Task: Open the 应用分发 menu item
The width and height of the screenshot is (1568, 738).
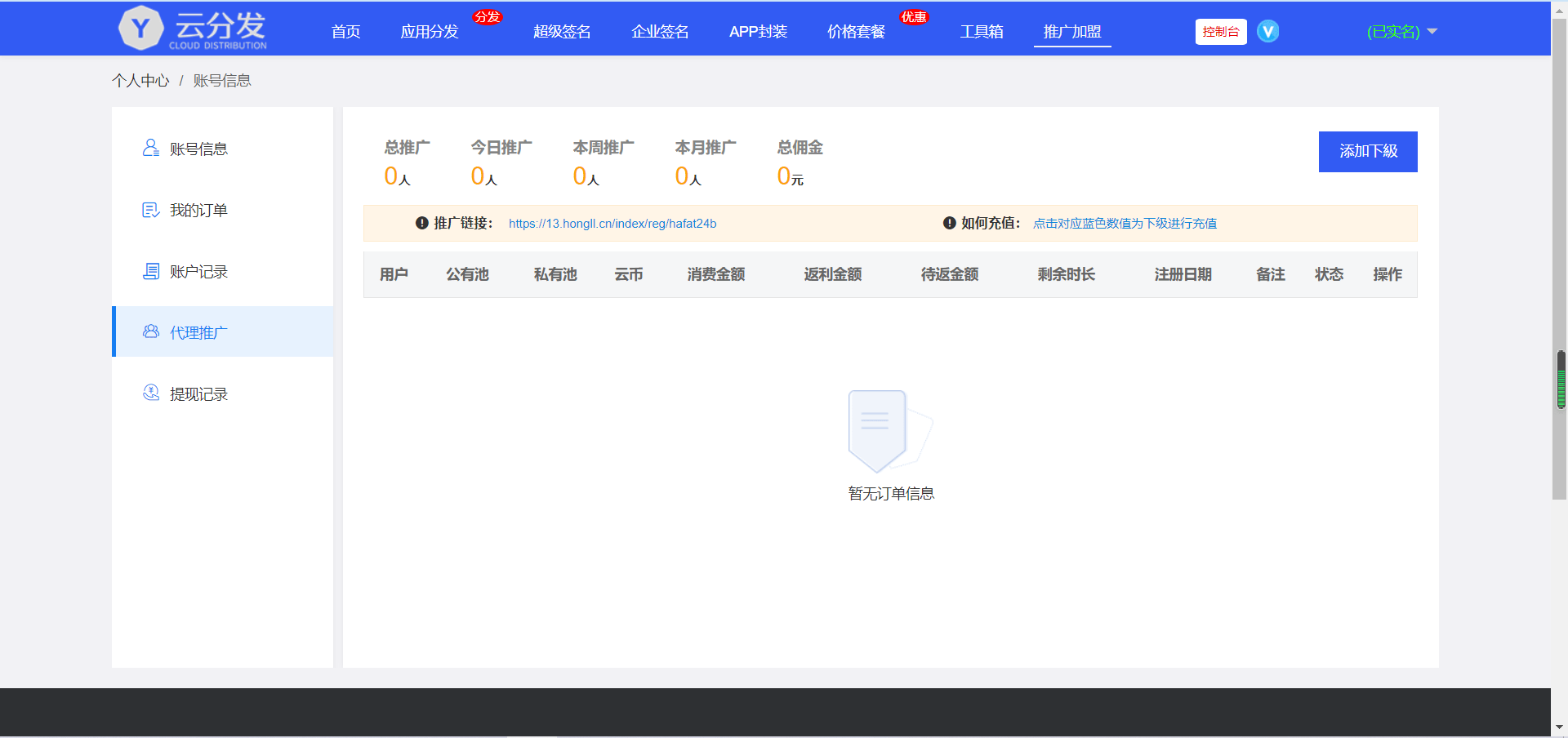Action: coord(430,31)
